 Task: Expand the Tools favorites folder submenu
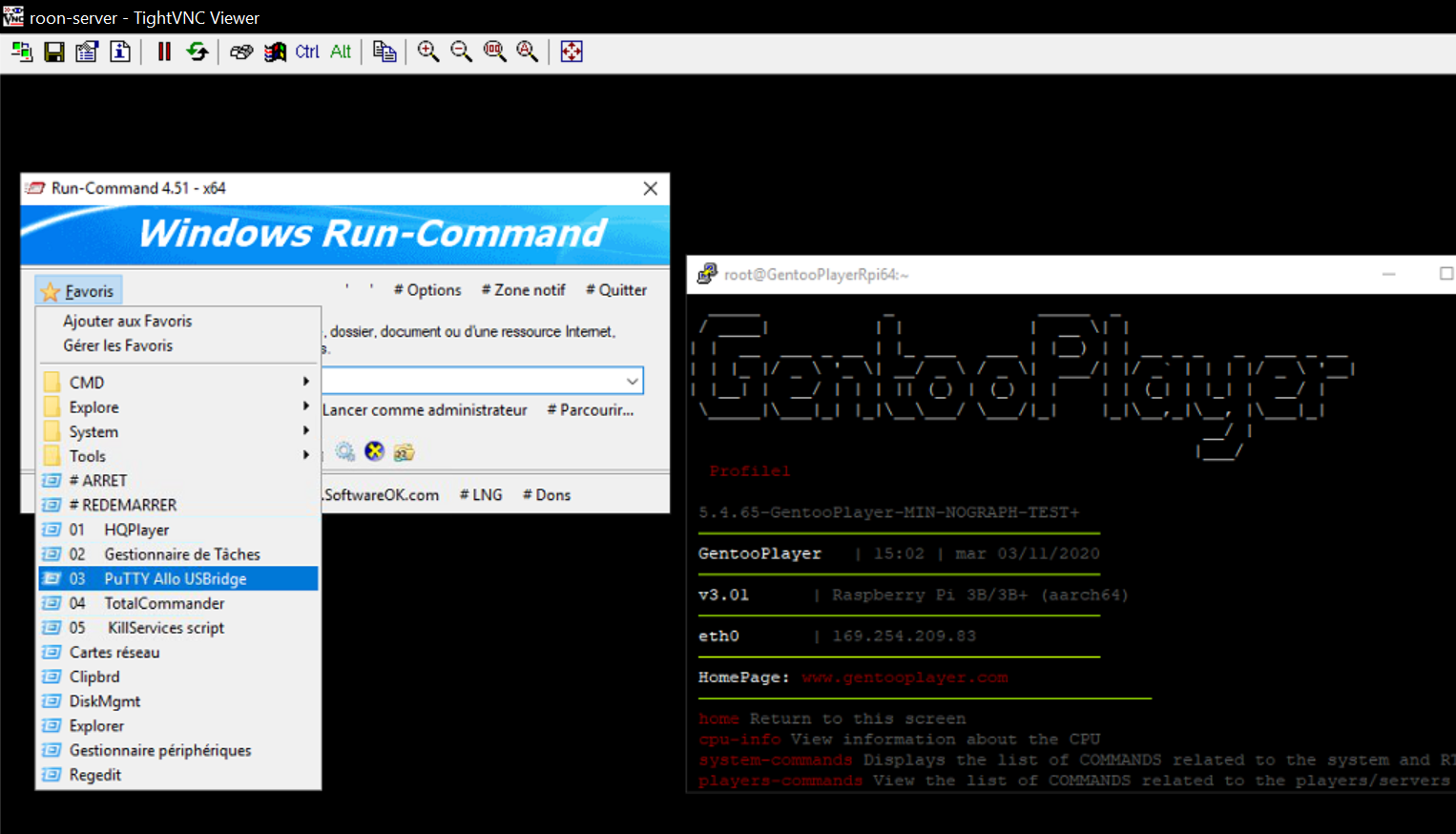(177, 456)
